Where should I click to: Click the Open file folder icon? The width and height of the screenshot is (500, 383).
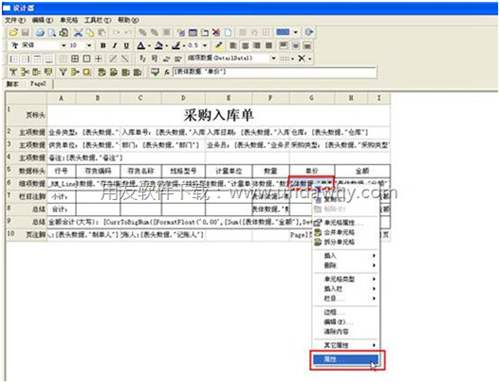click(x=14, y=32)
